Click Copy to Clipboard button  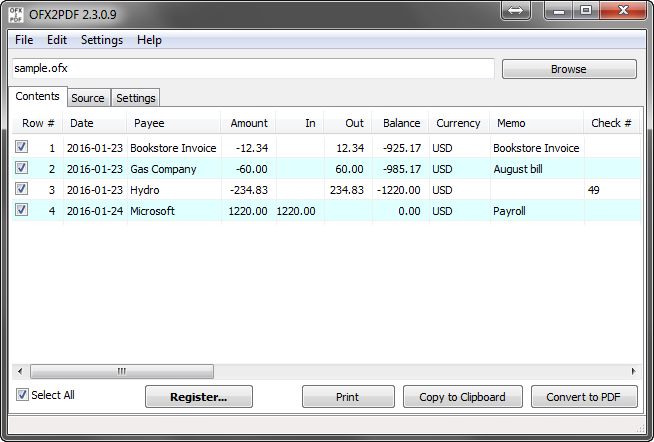[463, 397]
